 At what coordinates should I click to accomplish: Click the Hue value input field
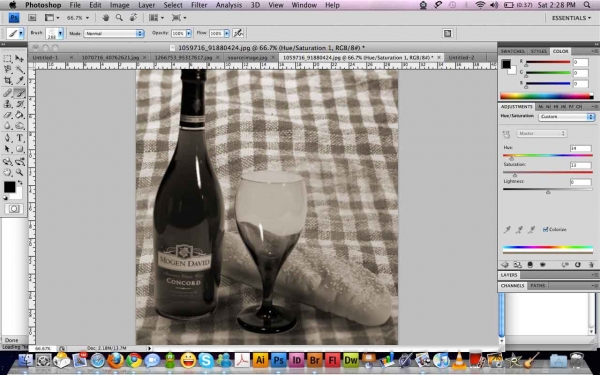pos(580,148)
